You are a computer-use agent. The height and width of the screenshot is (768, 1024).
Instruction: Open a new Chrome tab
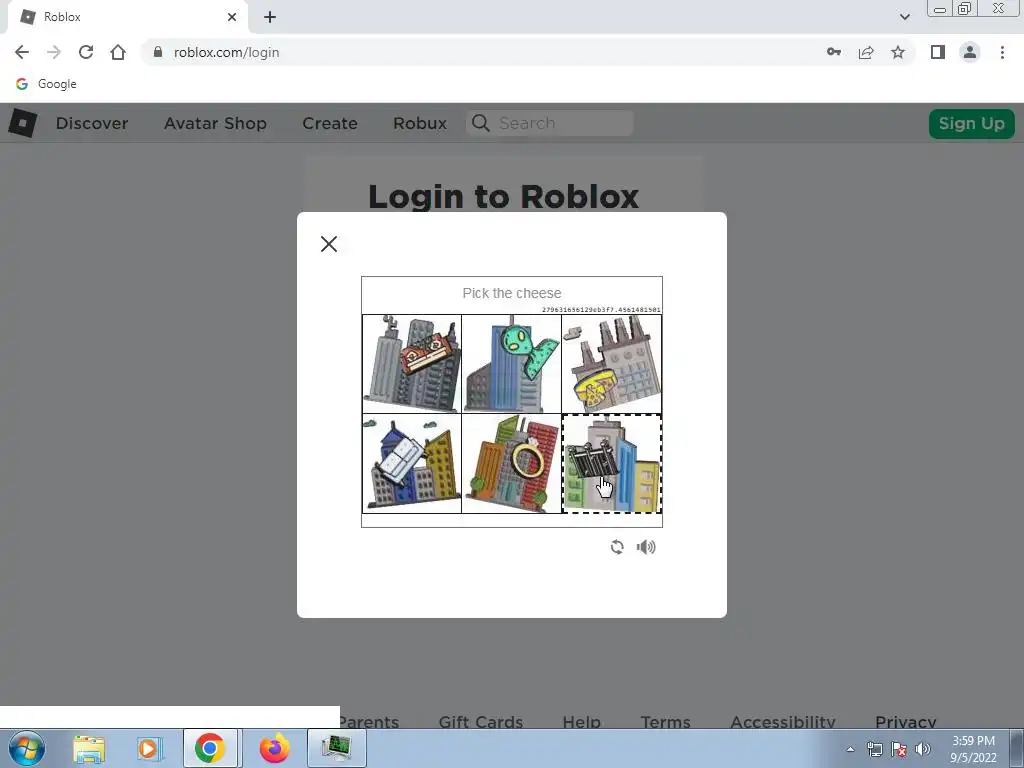click(270, 17)
